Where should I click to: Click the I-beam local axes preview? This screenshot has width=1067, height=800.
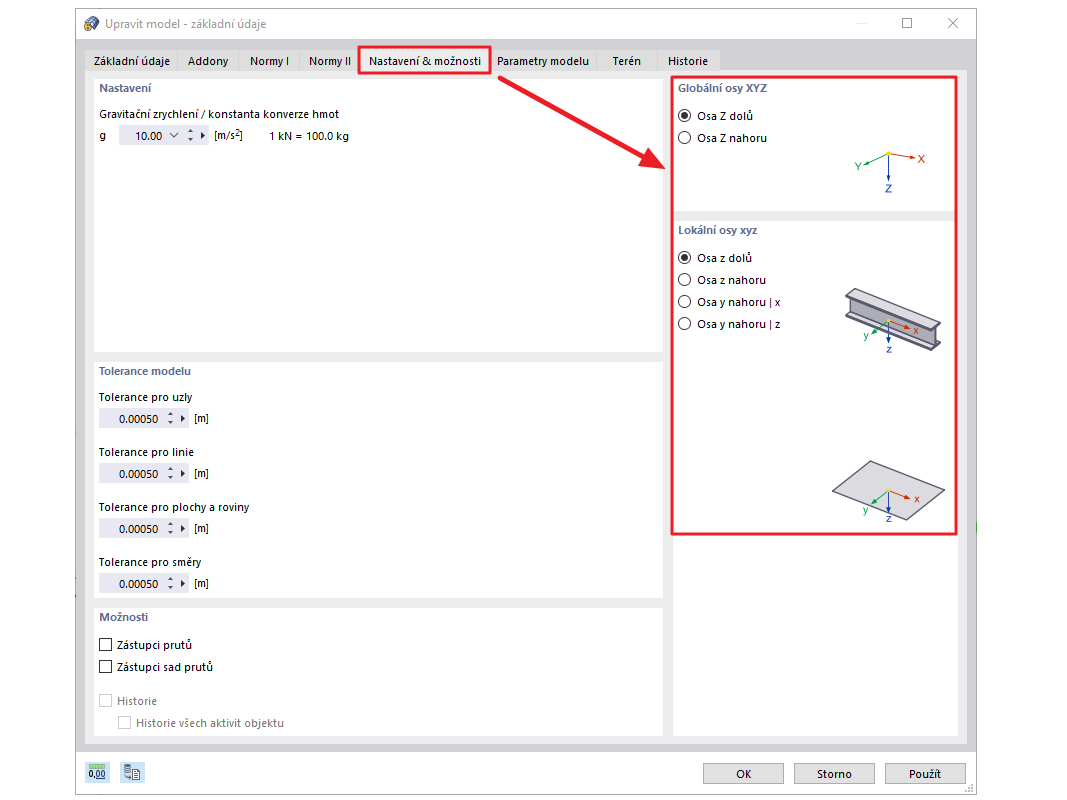coord(892,320)
